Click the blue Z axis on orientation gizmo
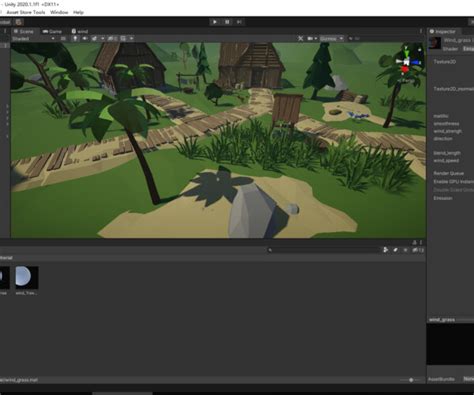The width and height of the screenshot is (474, 395). 416,62
